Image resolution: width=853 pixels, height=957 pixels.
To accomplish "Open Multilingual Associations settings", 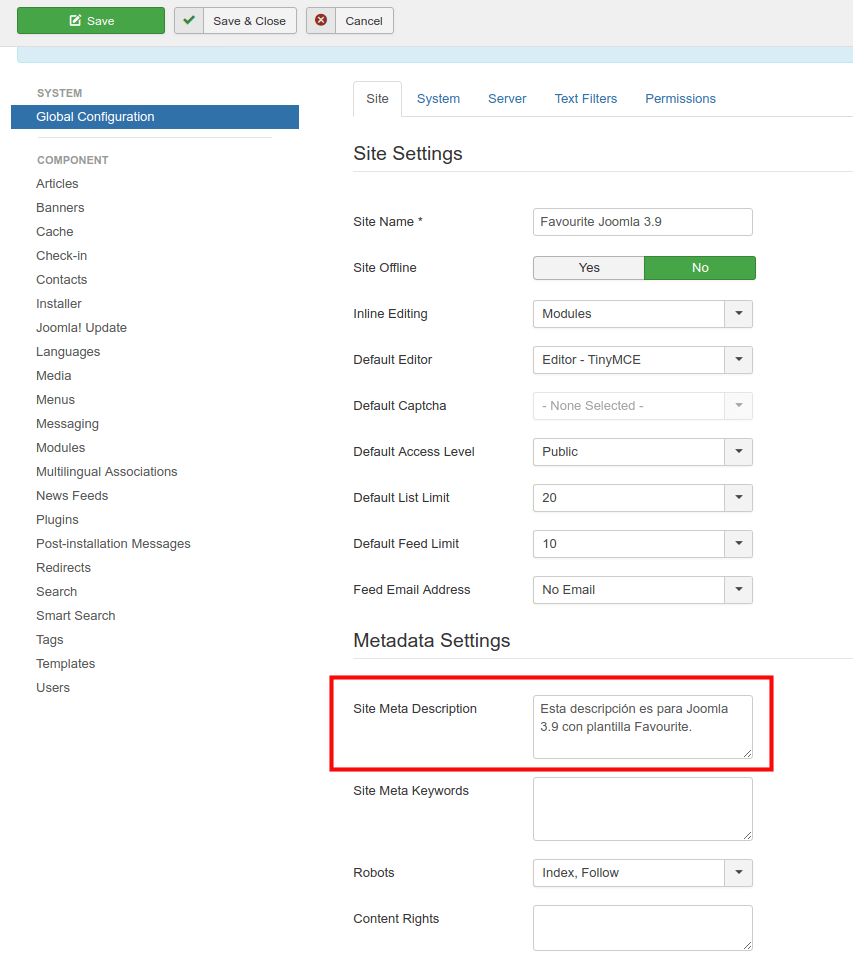I will [x=107, y=472].
